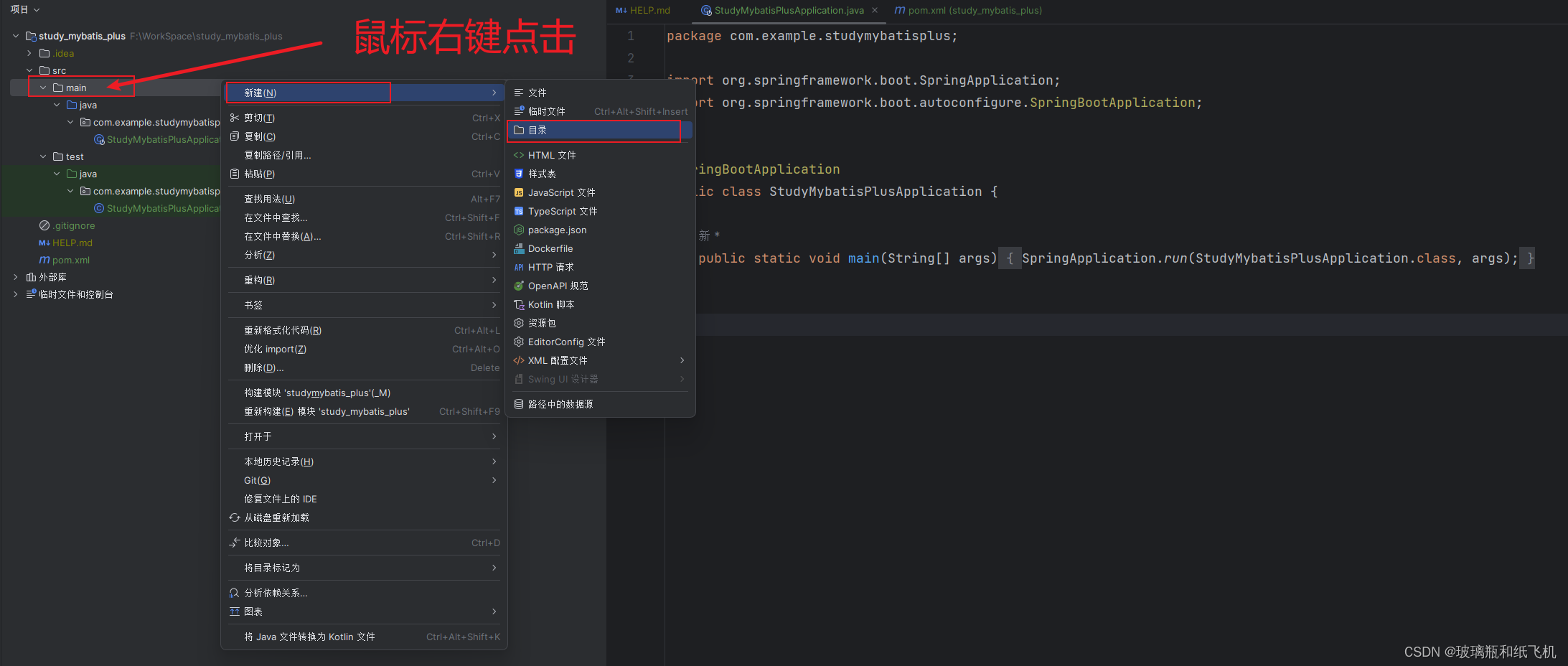1568x666 pixels.
Task: Click the copy icon beside 复制(C)
Action: 234,136
